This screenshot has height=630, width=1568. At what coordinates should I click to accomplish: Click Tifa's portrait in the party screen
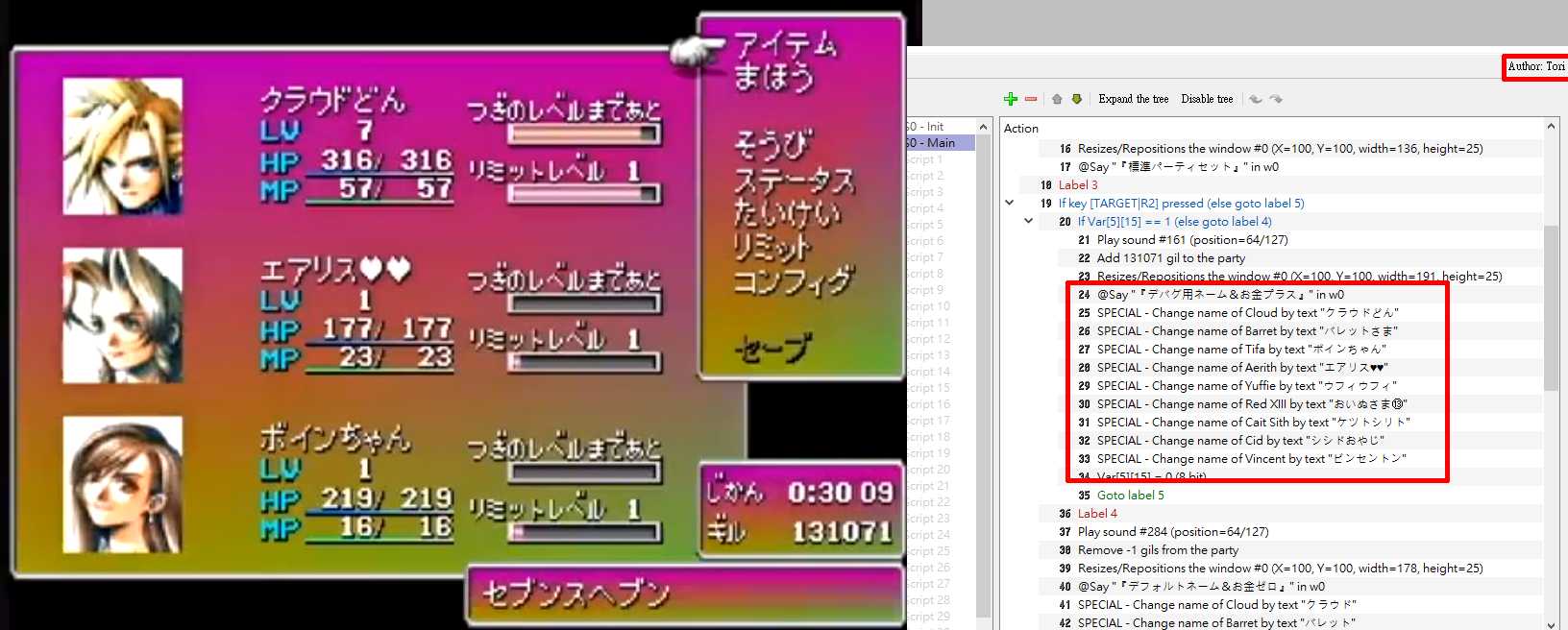pos(123,484)
